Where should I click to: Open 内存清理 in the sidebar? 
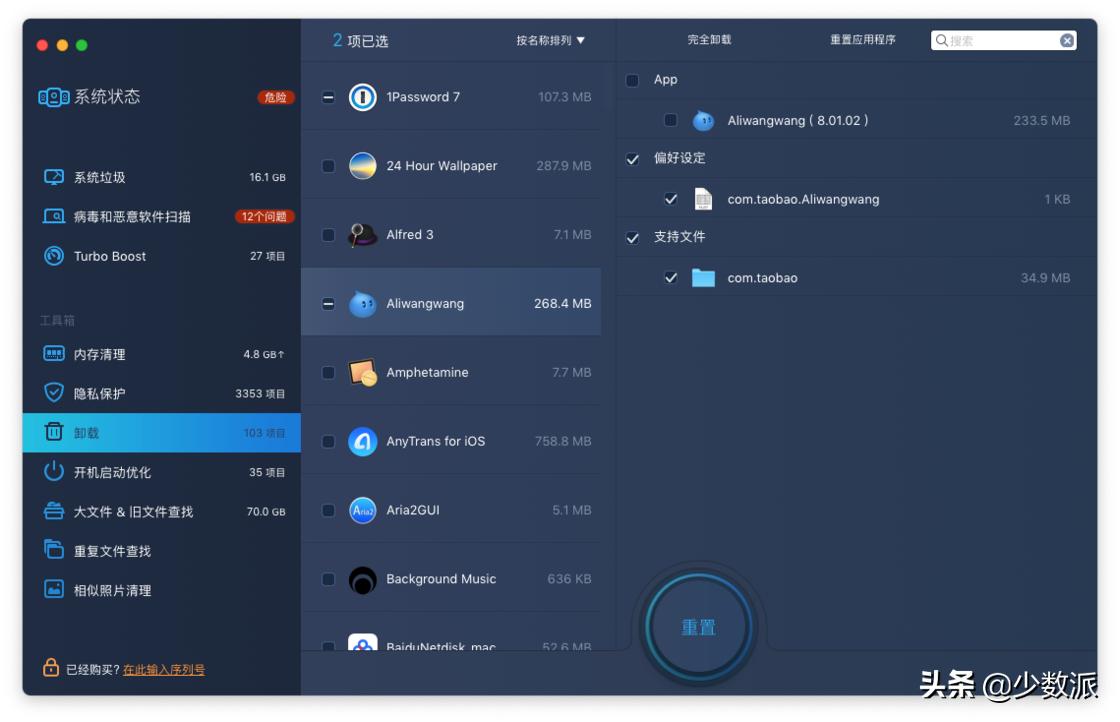[161, 354]
